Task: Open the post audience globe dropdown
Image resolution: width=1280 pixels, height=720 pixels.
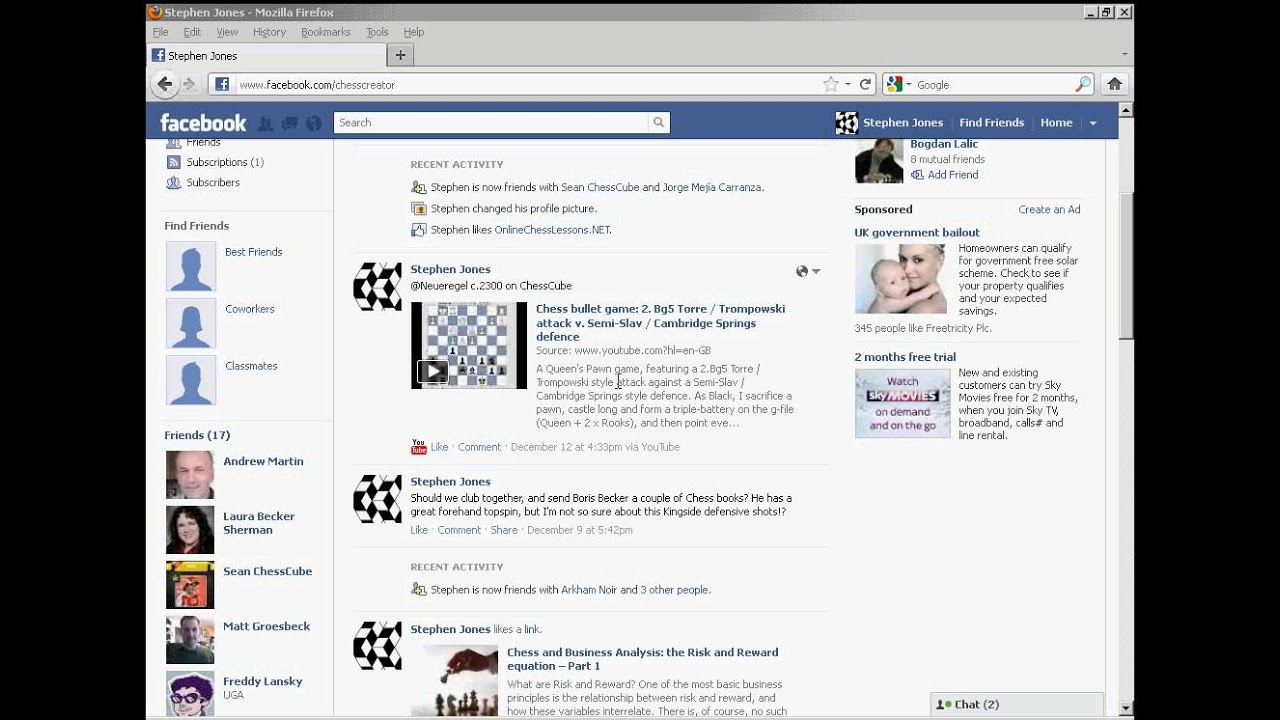Action: point(808,271)
